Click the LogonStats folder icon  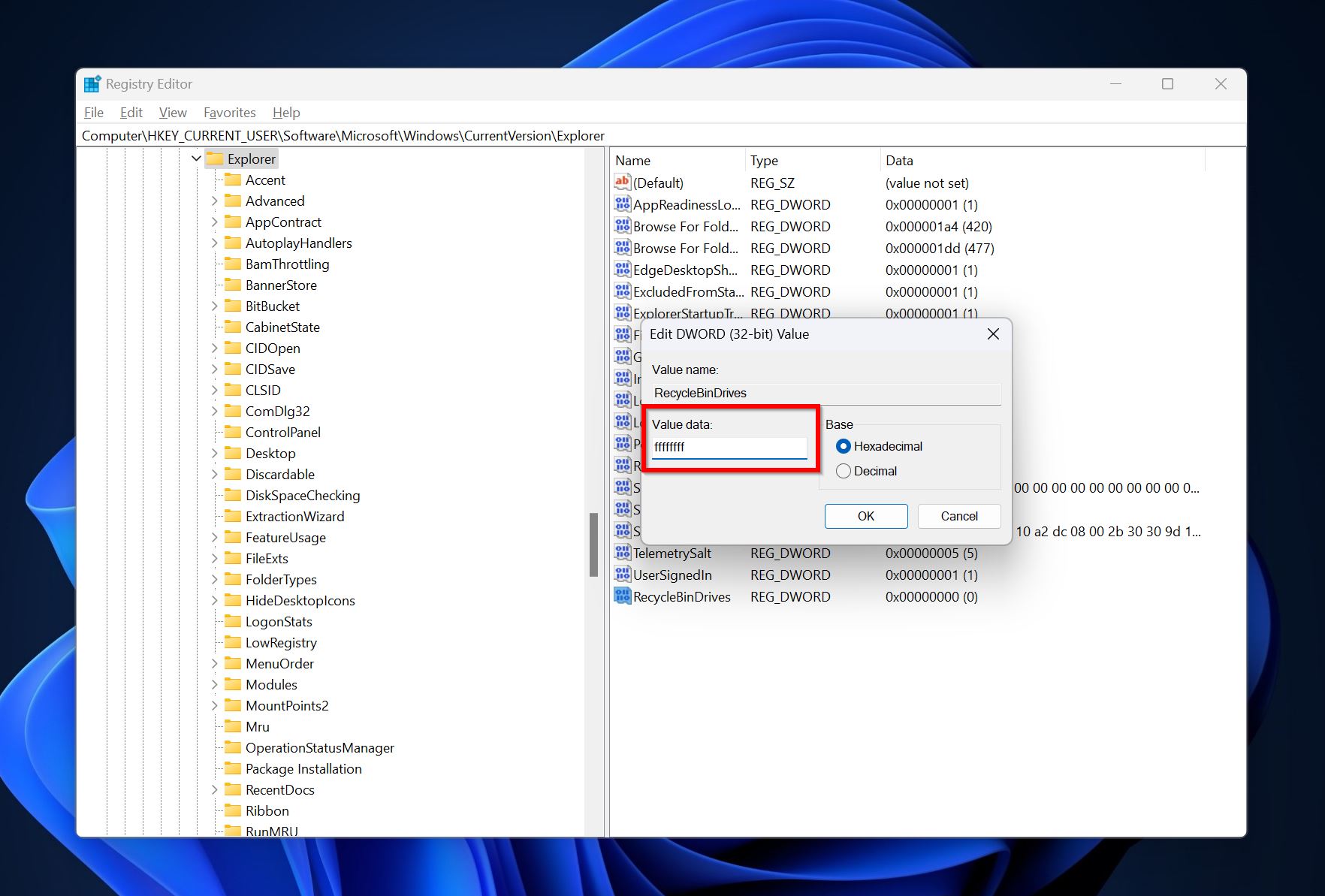233,621
